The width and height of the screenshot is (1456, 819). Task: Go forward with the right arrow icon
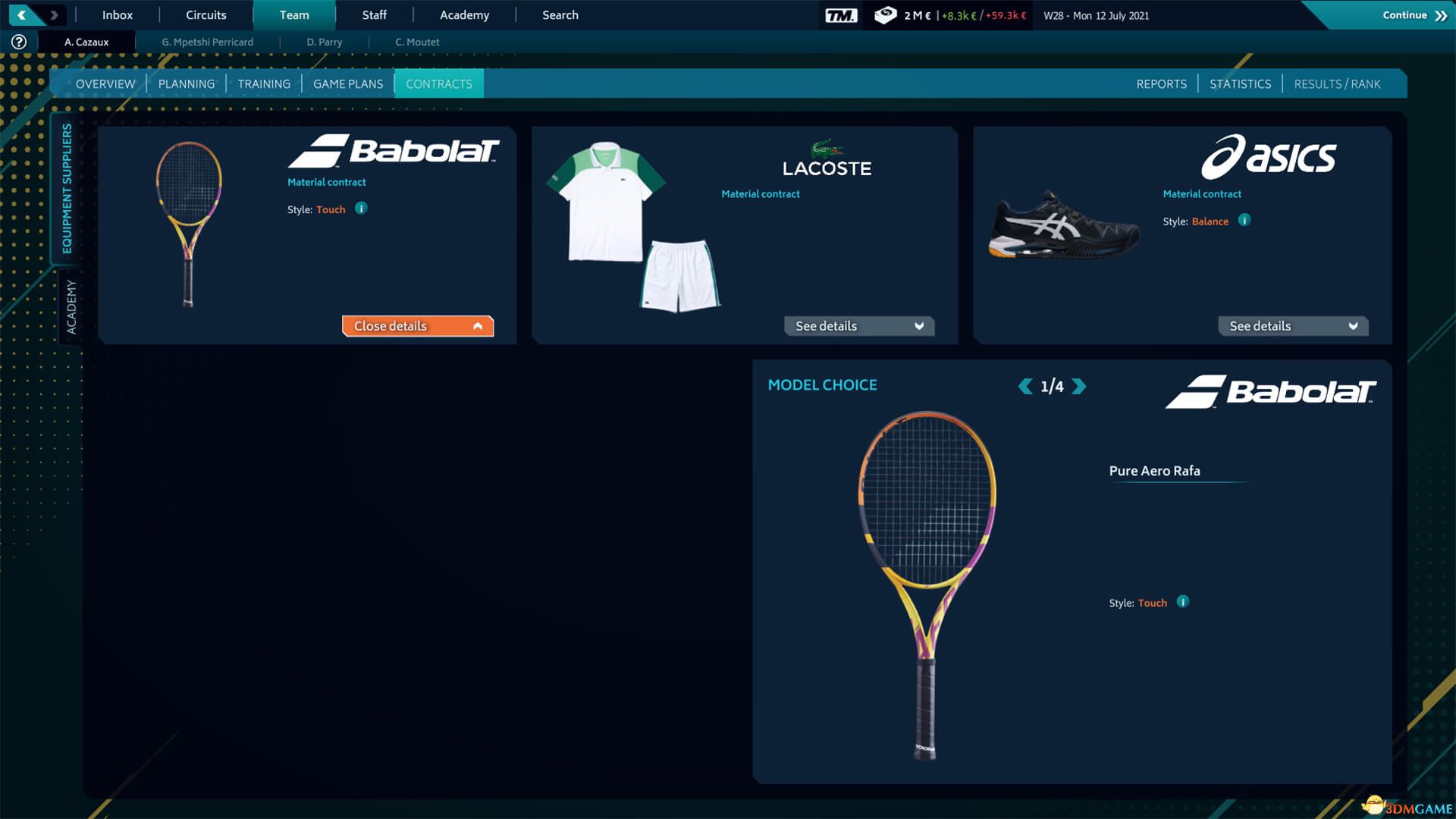(x=54, y=14)
